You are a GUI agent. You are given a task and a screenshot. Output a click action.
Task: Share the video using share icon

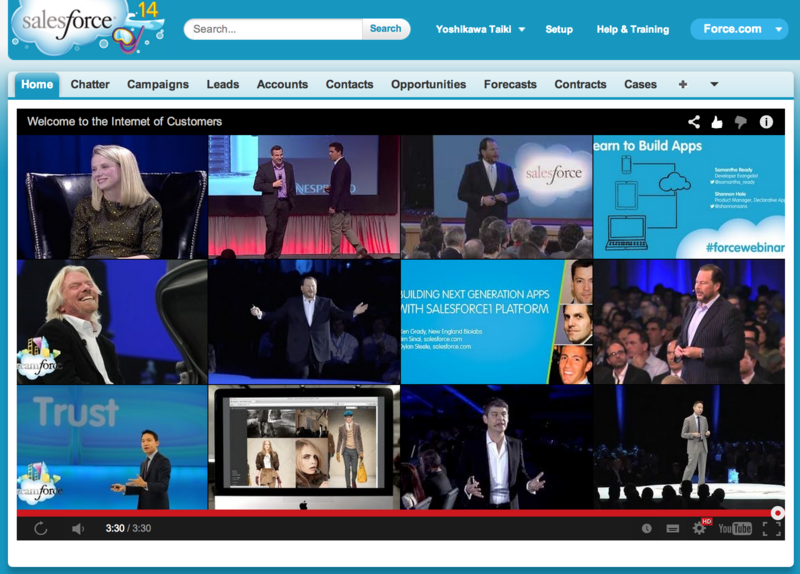[x=694, y=122]
